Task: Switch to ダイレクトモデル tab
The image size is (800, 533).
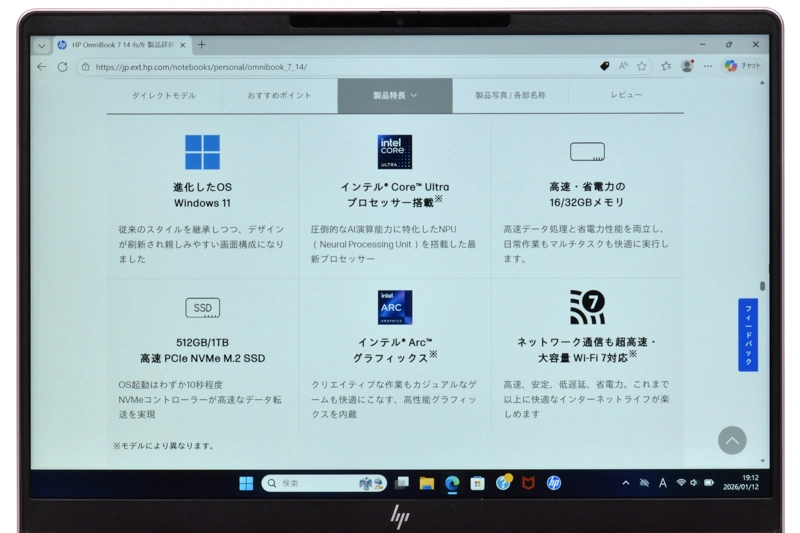Action: pyautogui.click(x=164, y=95)
